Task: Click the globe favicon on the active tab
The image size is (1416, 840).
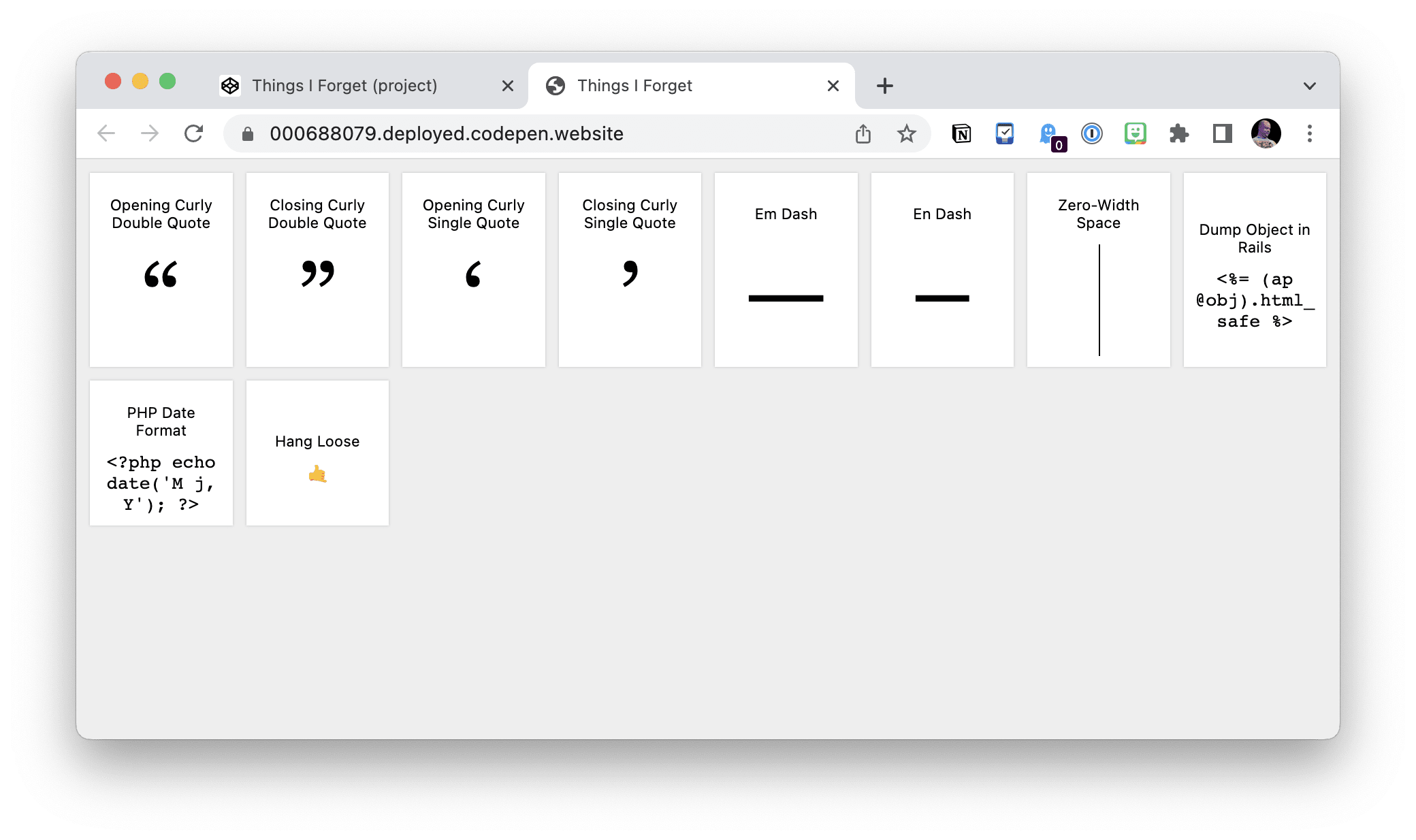Action: click(556, 86)
